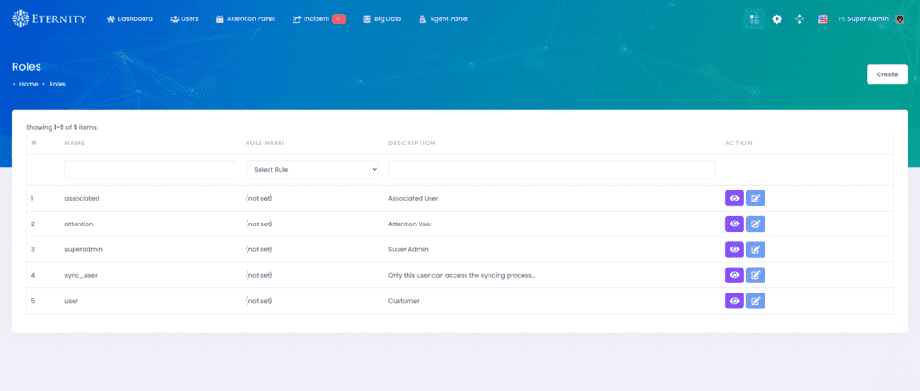920x391 pixels.
Task: Click the 'Customer' description cell
Action: click(x=404, y=301)
